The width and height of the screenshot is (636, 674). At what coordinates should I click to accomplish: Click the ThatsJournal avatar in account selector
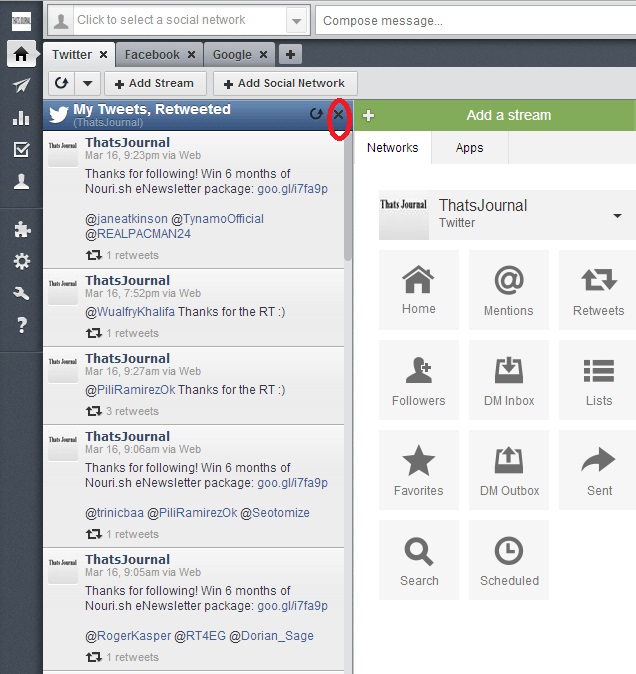[404, 215]
